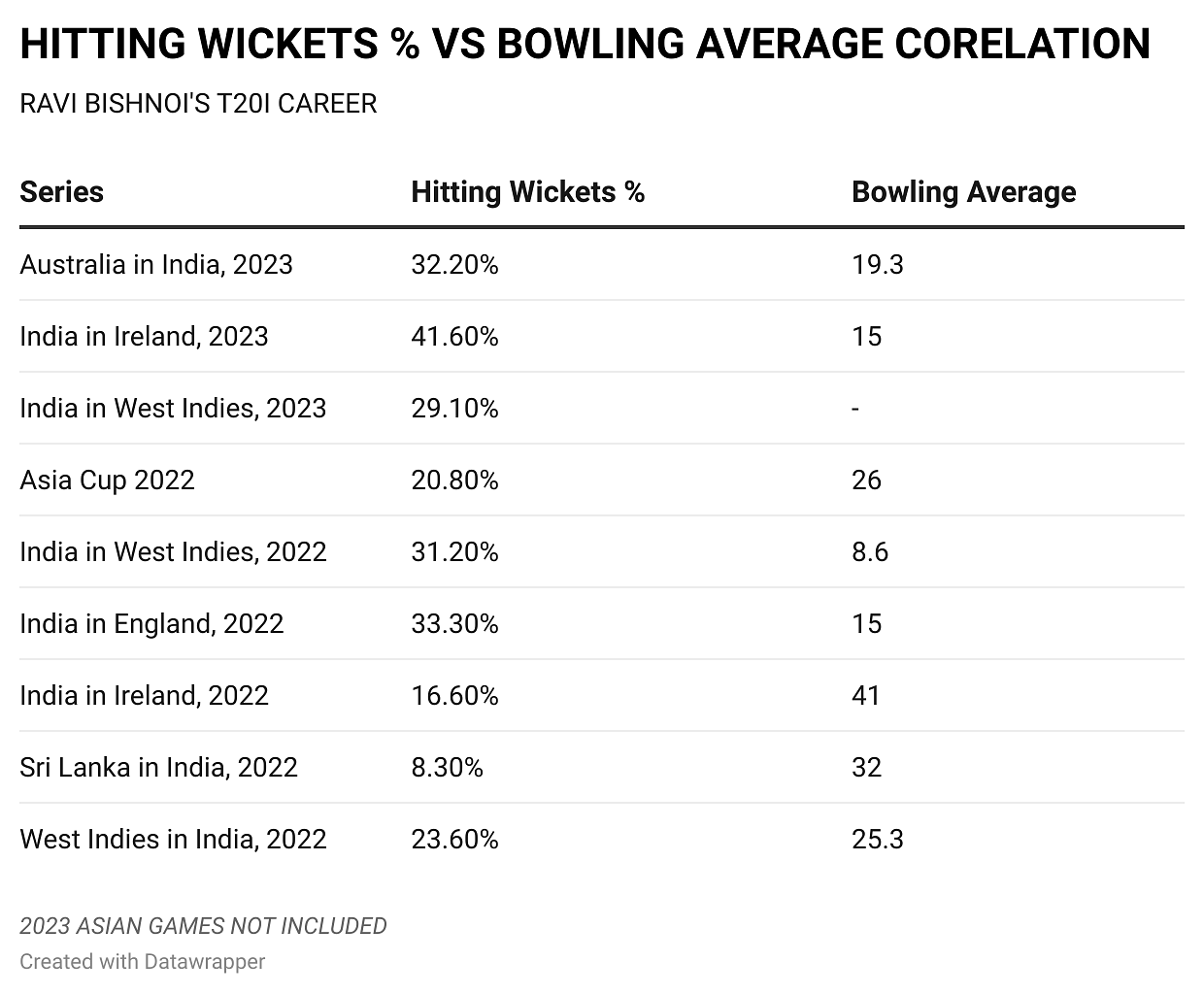Viewport: 1204px width, 994px height.
Task: Click the 25.3 bowling average value
Action: [877, 840]
